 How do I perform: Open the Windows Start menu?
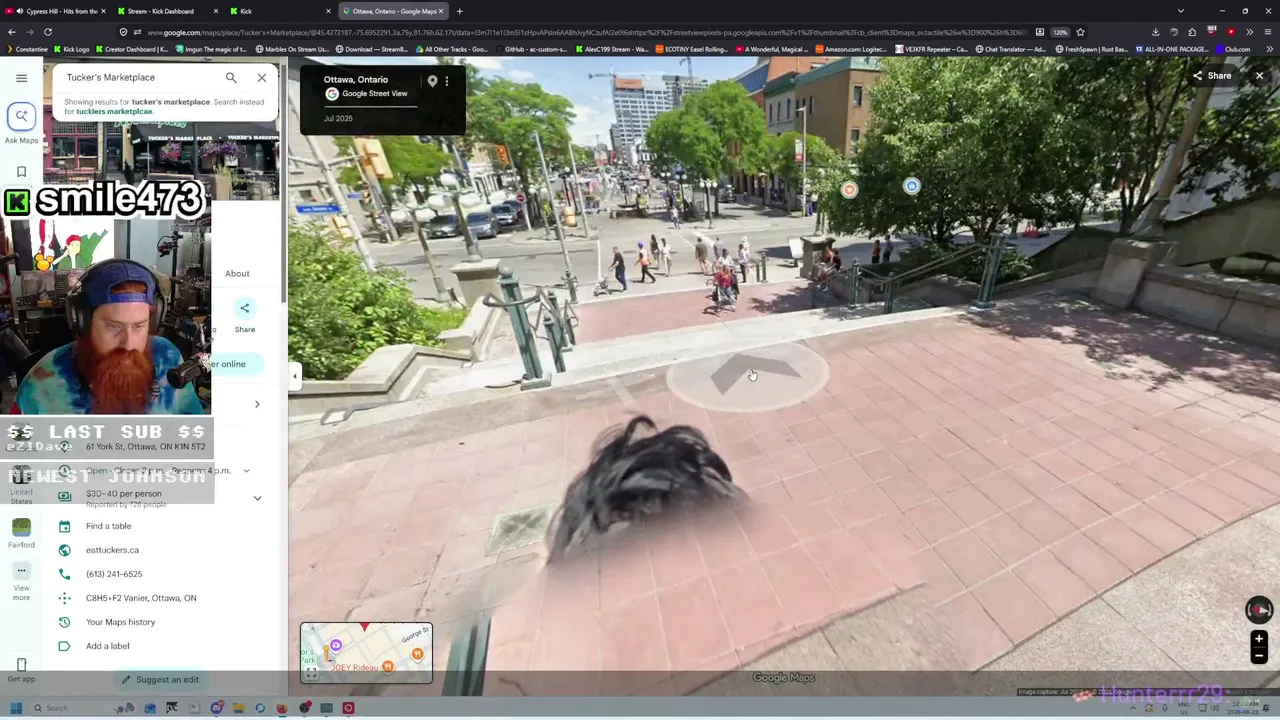[x=16, y=708]
